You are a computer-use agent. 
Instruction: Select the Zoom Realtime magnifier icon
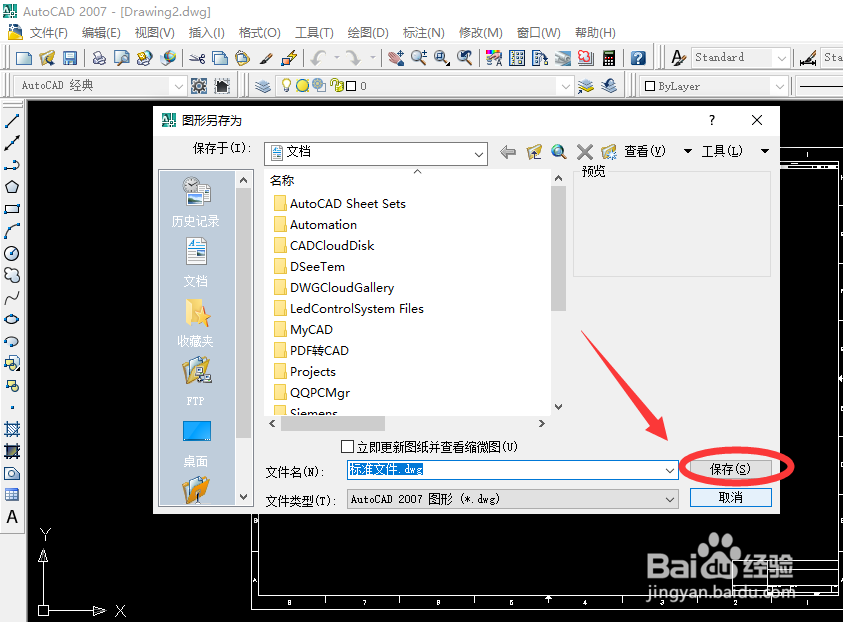419,58
